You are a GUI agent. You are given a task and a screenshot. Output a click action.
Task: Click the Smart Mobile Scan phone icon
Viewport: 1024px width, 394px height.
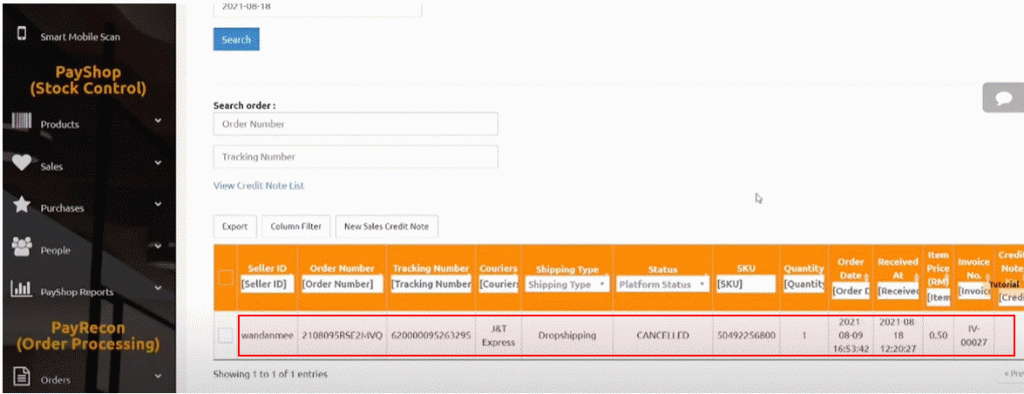[22, 34]
